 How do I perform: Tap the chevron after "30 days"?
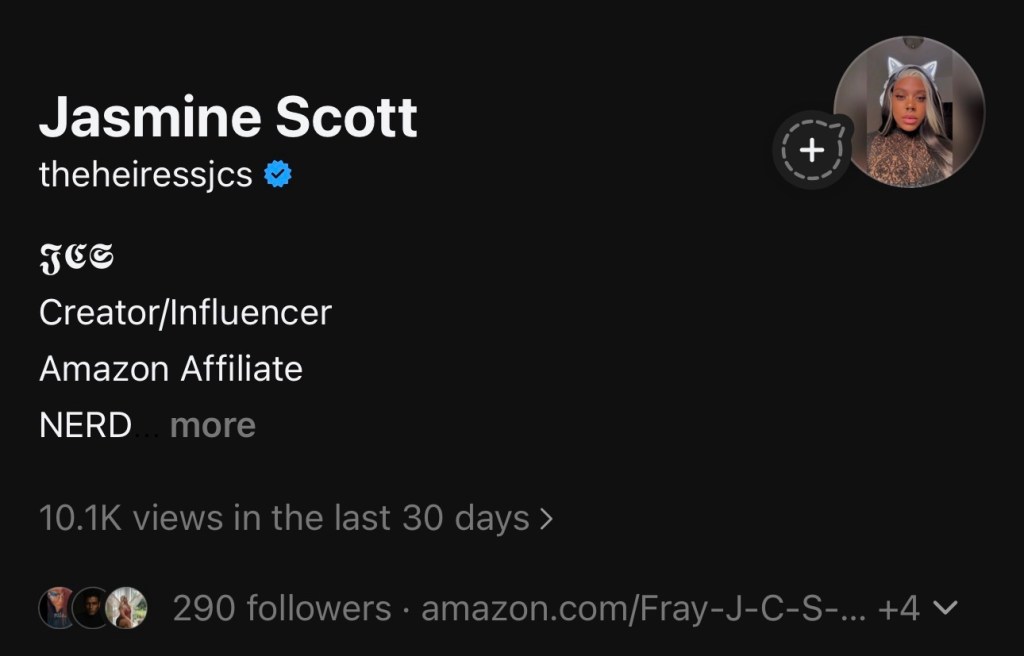(x=545, y=519)
